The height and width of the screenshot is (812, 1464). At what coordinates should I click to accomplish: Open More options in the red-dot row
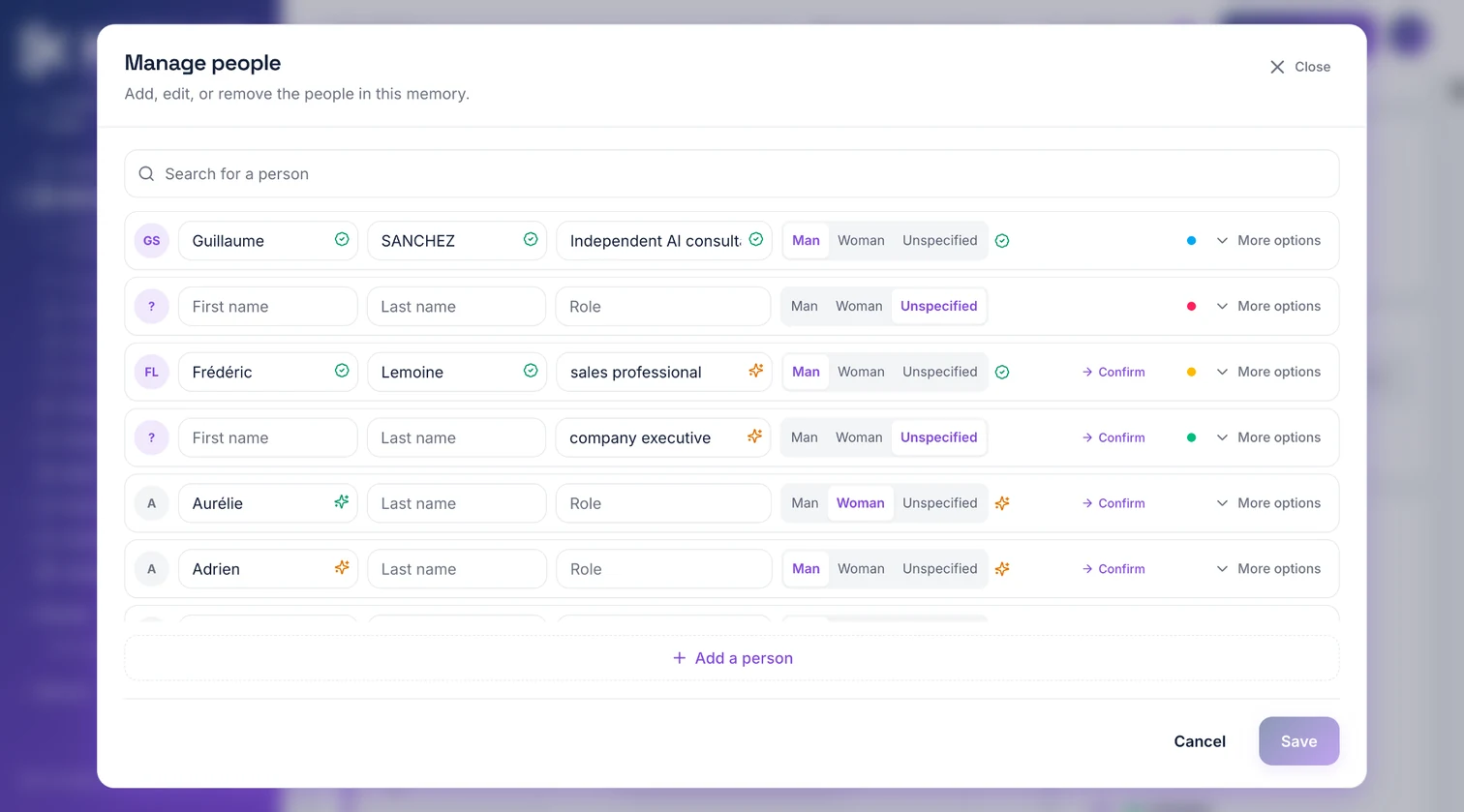[x=1268, y=307]
